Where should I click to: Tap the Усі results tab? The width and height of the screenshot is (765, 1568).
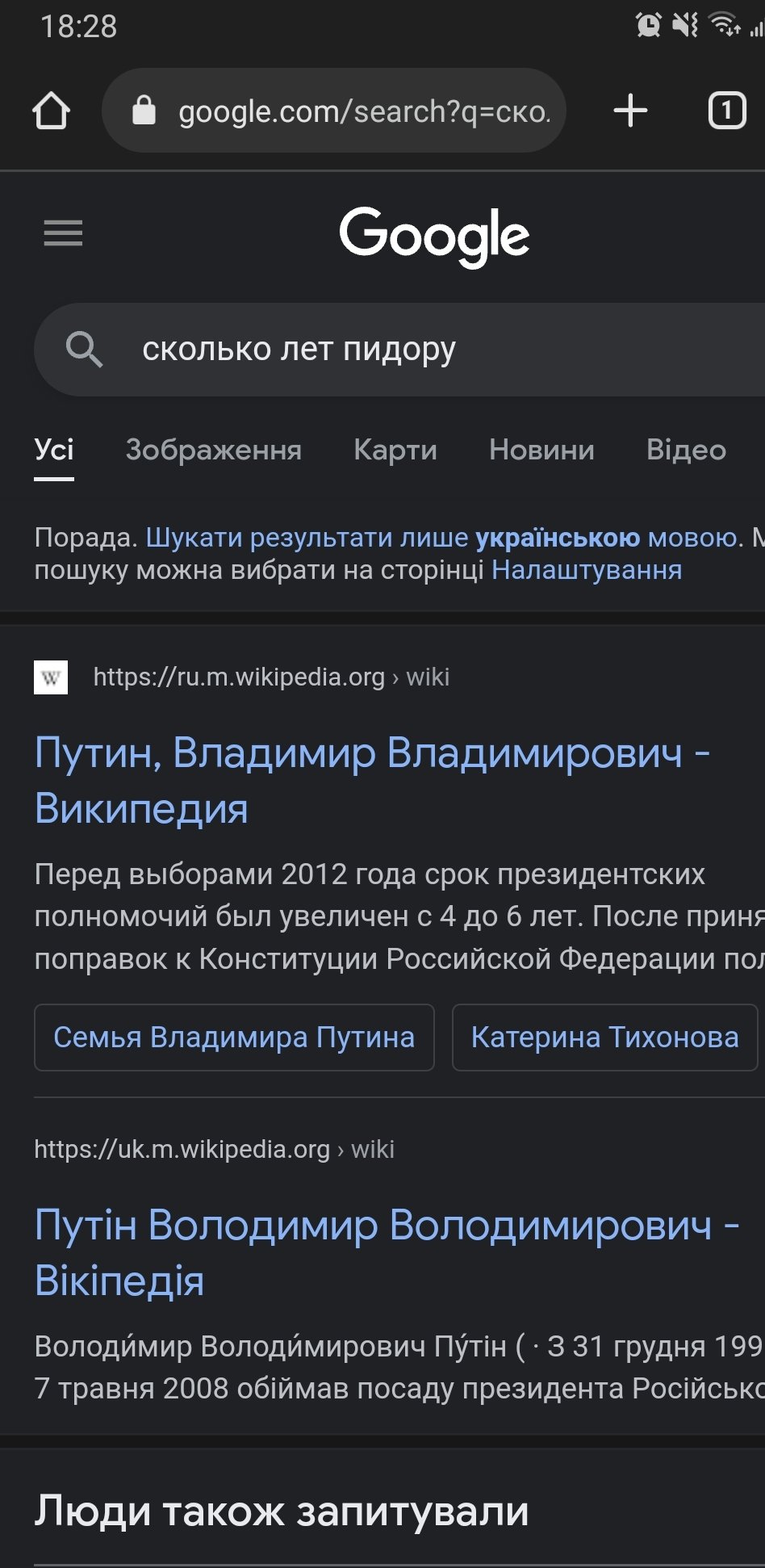pyautogui.click(x=54, y=450)
